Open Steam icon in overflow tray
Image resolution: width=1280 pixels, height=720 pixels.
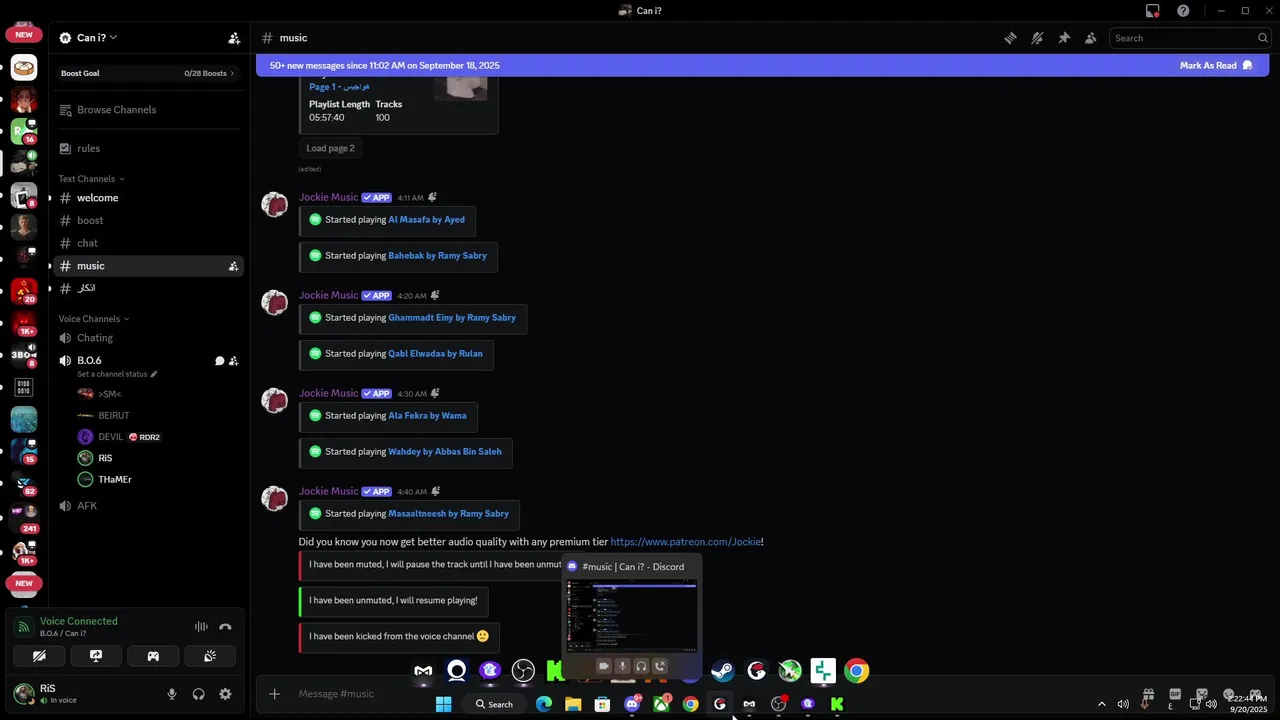coord(723,671)
